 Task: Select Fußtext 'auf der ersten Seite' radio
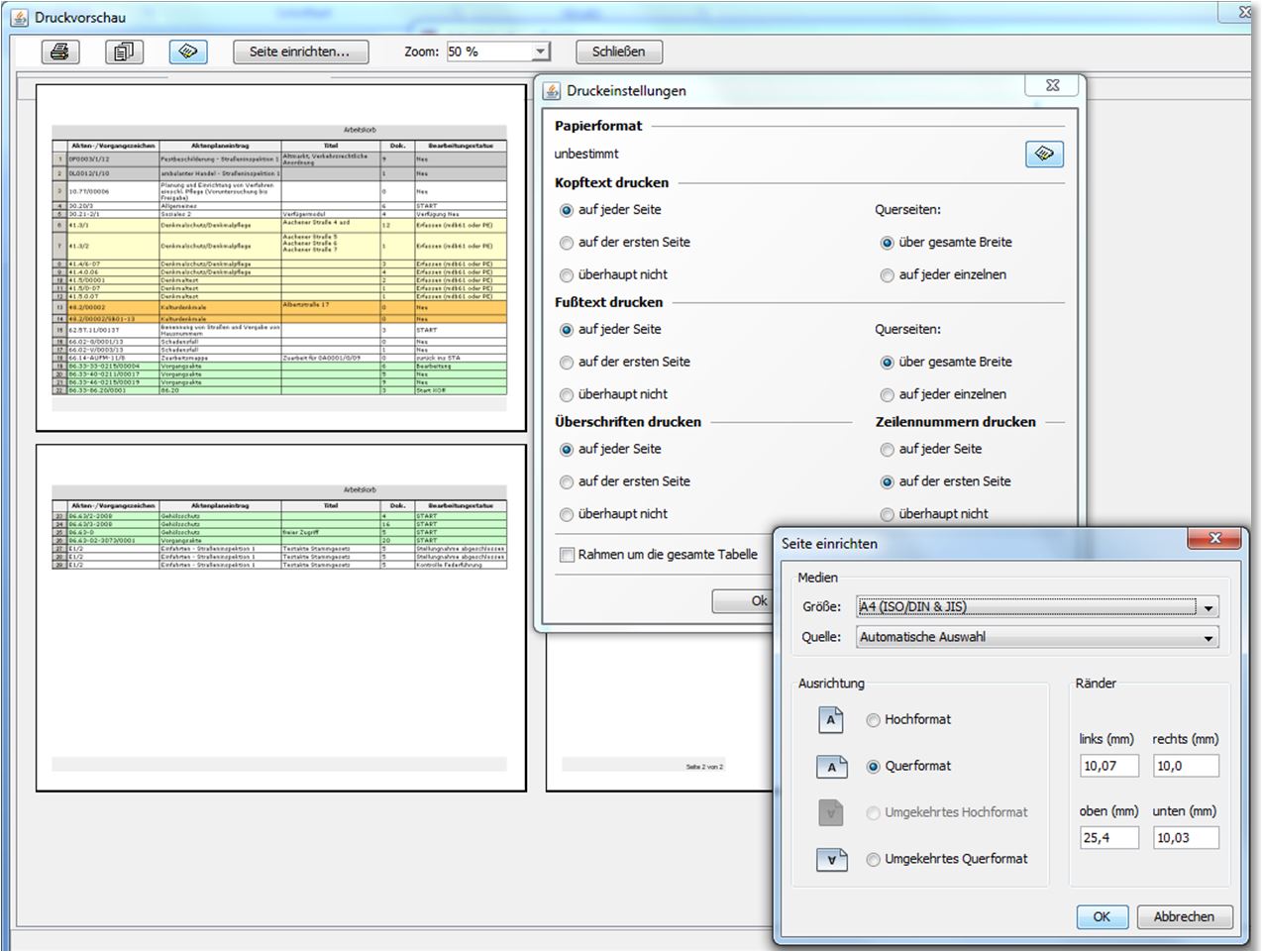[x=567, y=363]
